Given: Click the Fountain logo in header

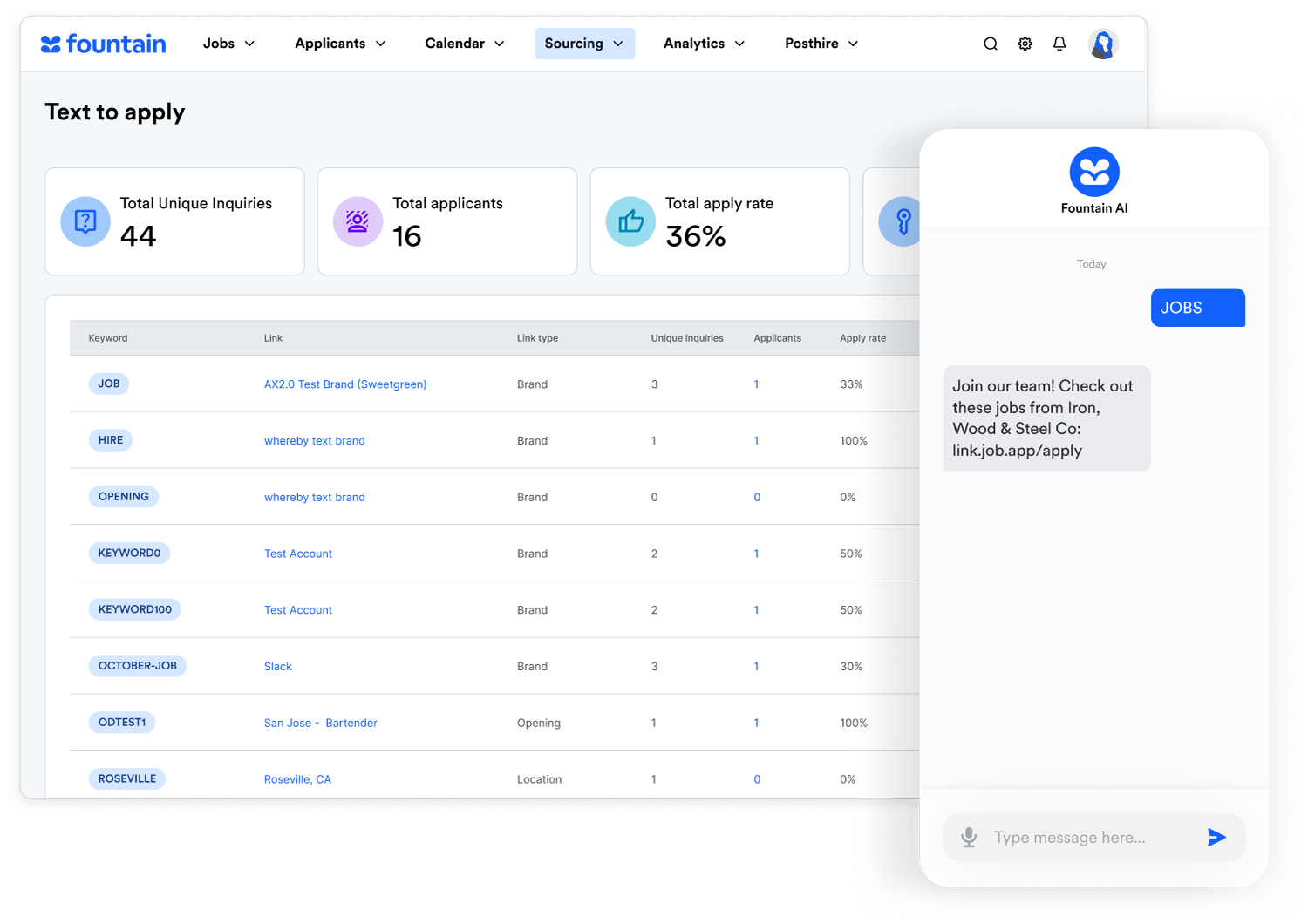Looking at the screenshot, I should (x=103, y=44).
